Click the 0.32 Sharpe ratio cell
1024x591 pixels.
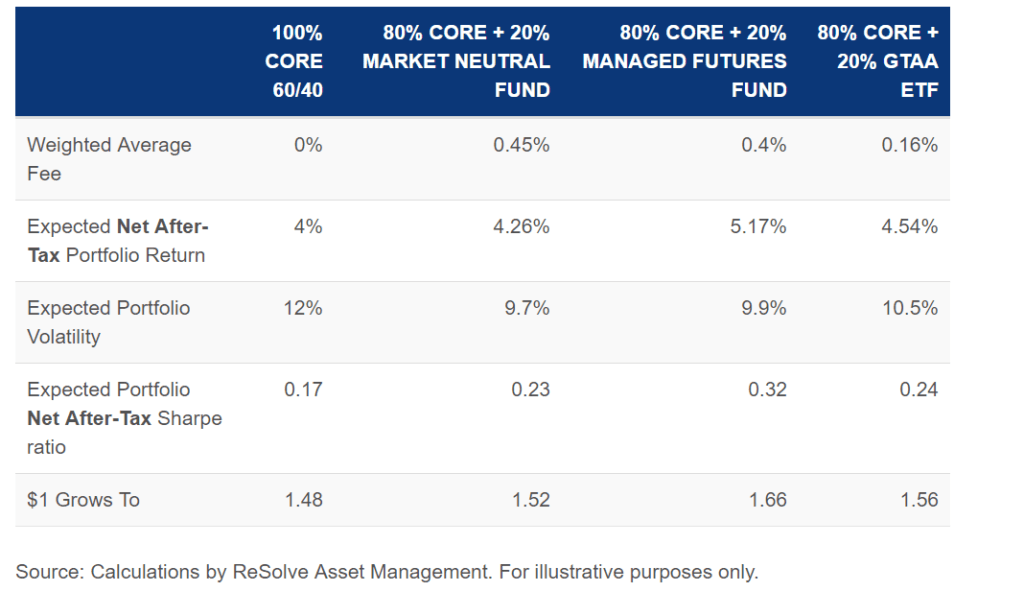pos(767,390)
